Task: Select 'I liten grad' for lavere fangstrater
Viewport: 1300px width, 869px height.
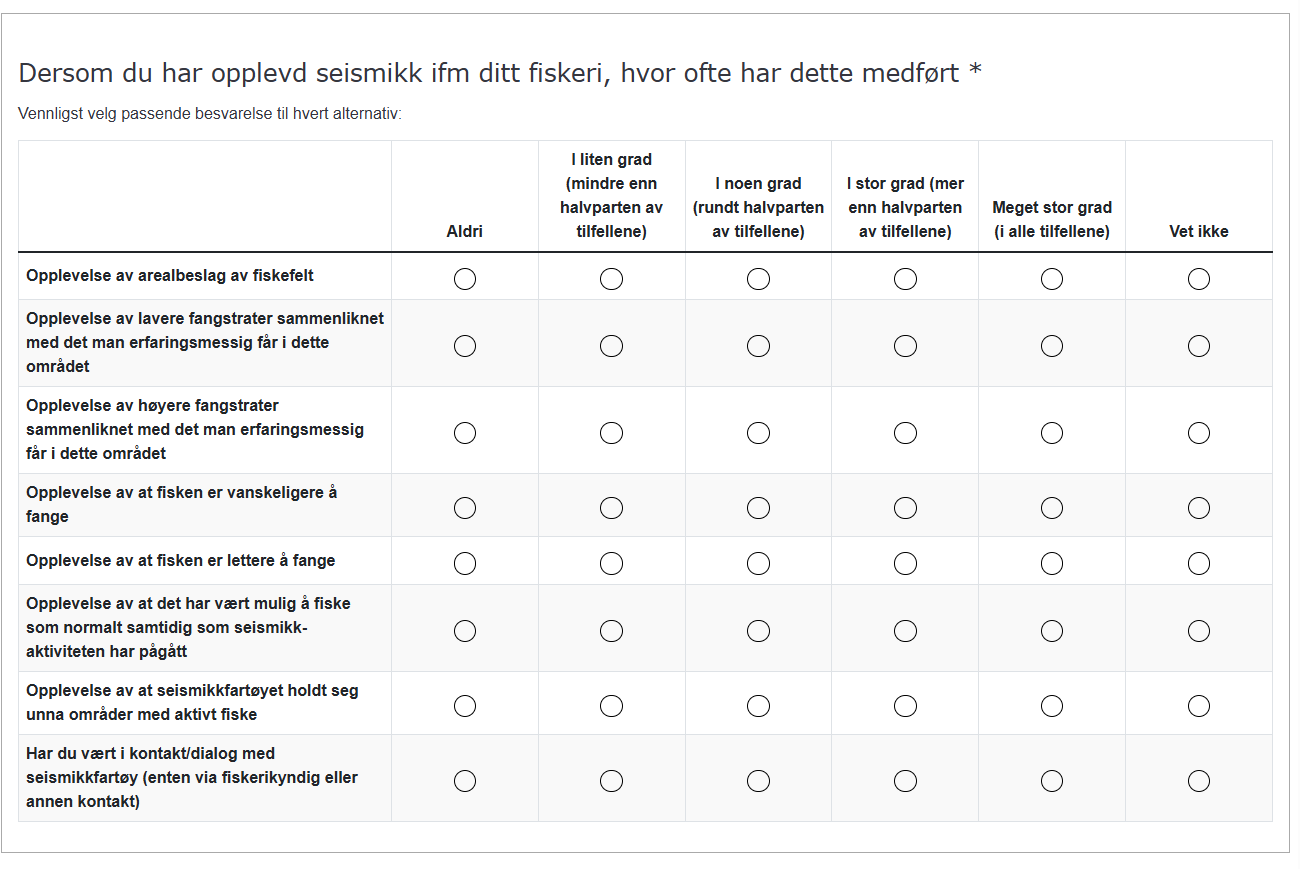Action: coord(612,346)
